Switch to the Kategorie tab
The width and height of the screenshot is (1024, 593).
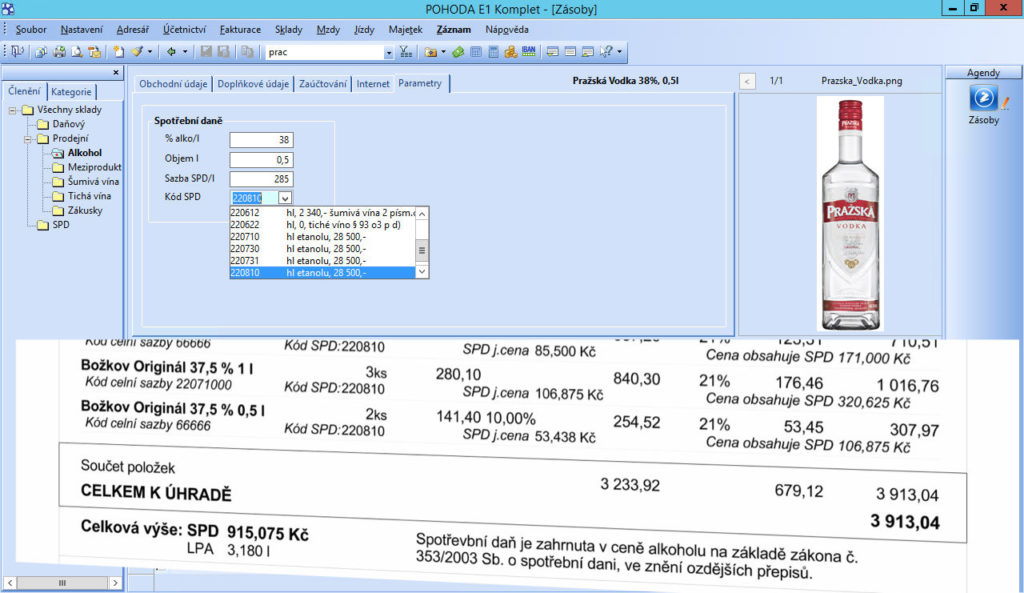[71, 92]
